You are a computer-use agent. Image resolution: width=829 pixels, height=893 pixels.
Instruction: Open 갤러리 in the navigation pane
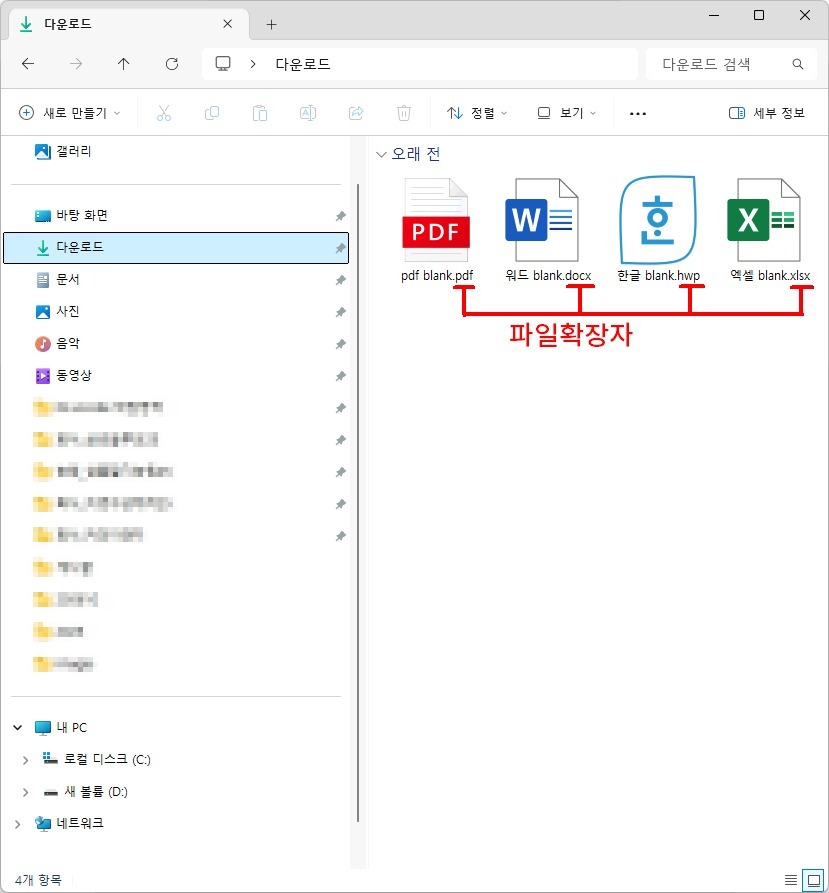pyautogui.click(x=63, y=151)
